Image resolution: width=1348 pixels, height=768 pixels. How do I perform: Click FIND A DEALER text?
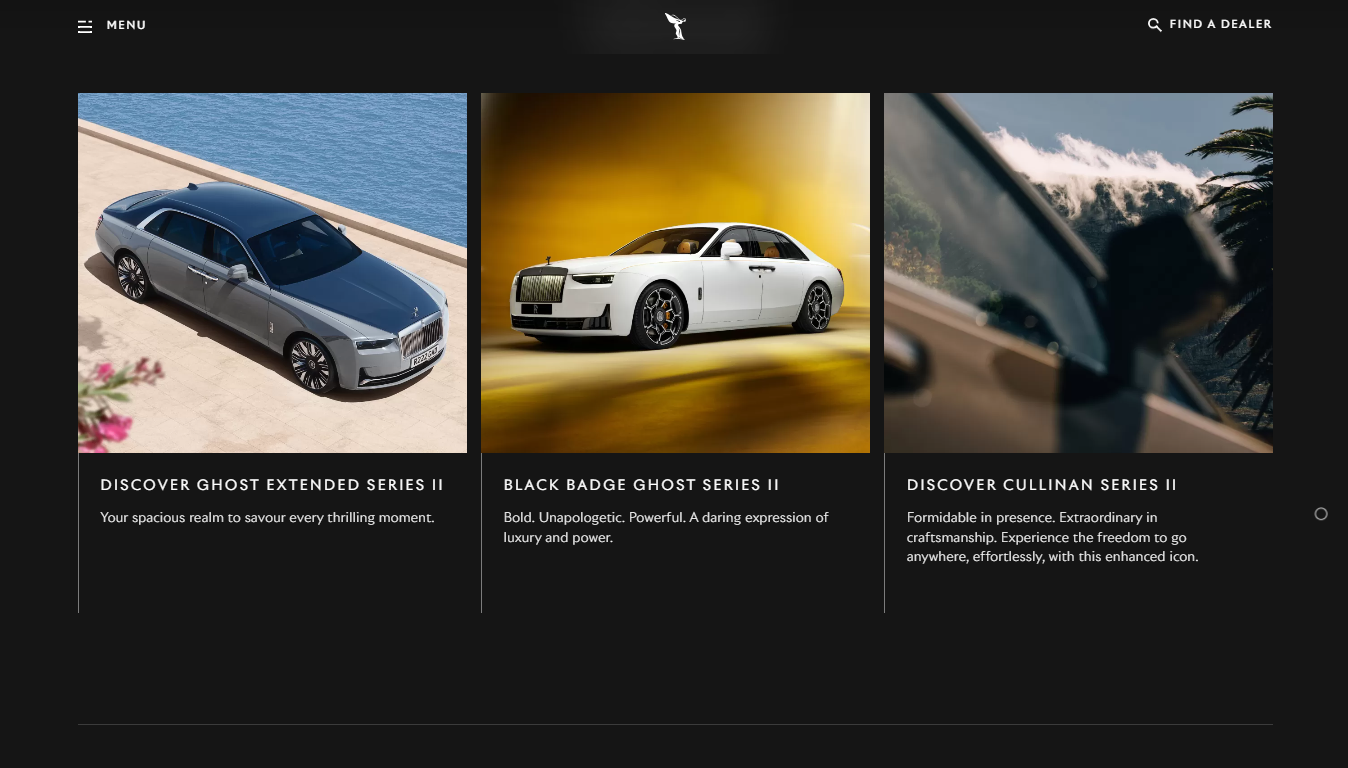pos(1220,24)
